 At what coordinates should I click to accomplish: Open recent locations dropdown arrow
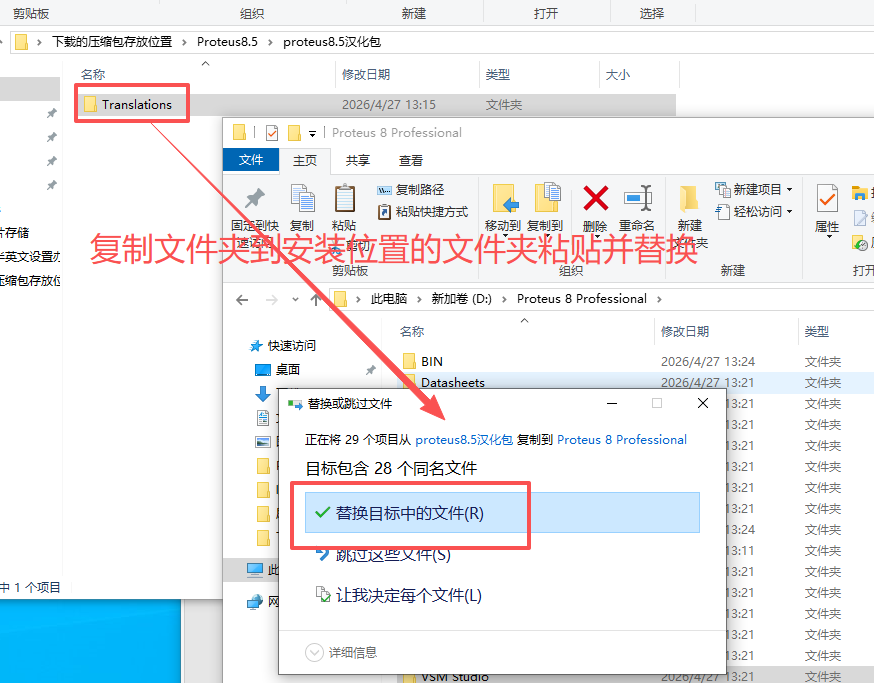(295, 300)
